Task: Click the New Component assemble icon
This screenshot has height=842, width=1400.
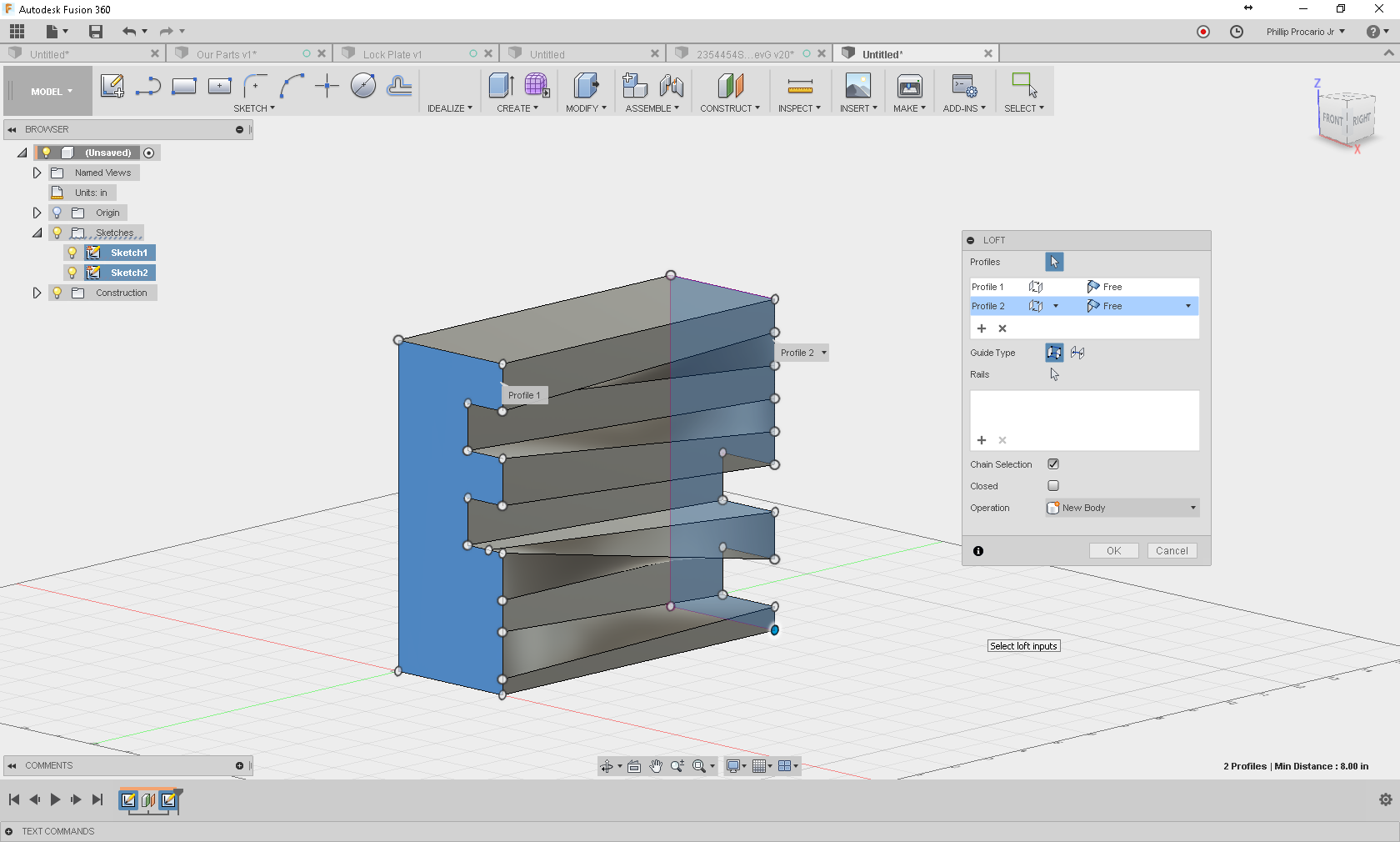Action: pyautogui.click(x=635, y=86)
